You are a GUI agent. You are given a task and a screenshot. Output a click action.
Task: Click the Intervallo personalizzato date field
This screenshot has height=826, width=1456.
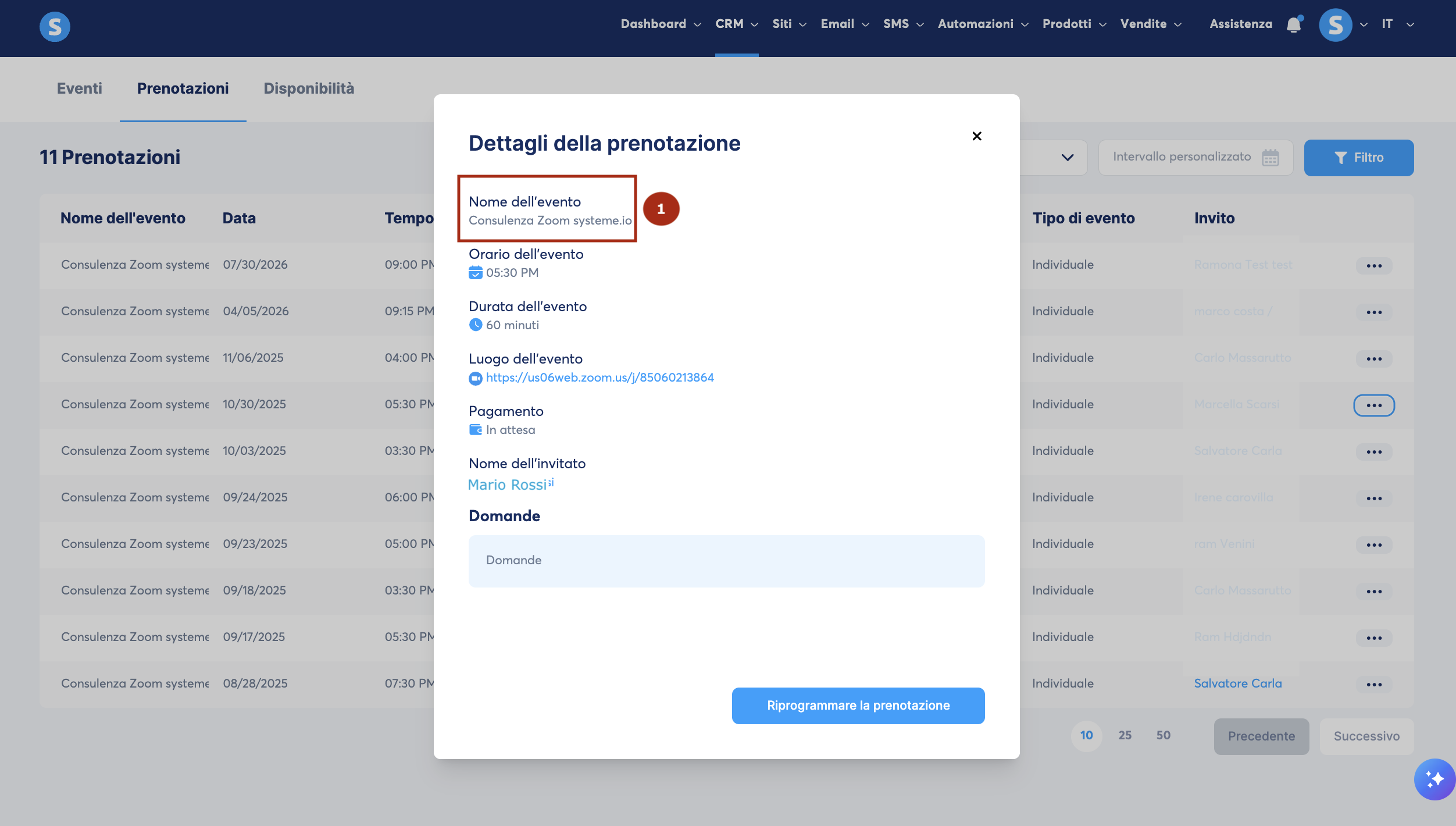click(x=1196, y=157)
